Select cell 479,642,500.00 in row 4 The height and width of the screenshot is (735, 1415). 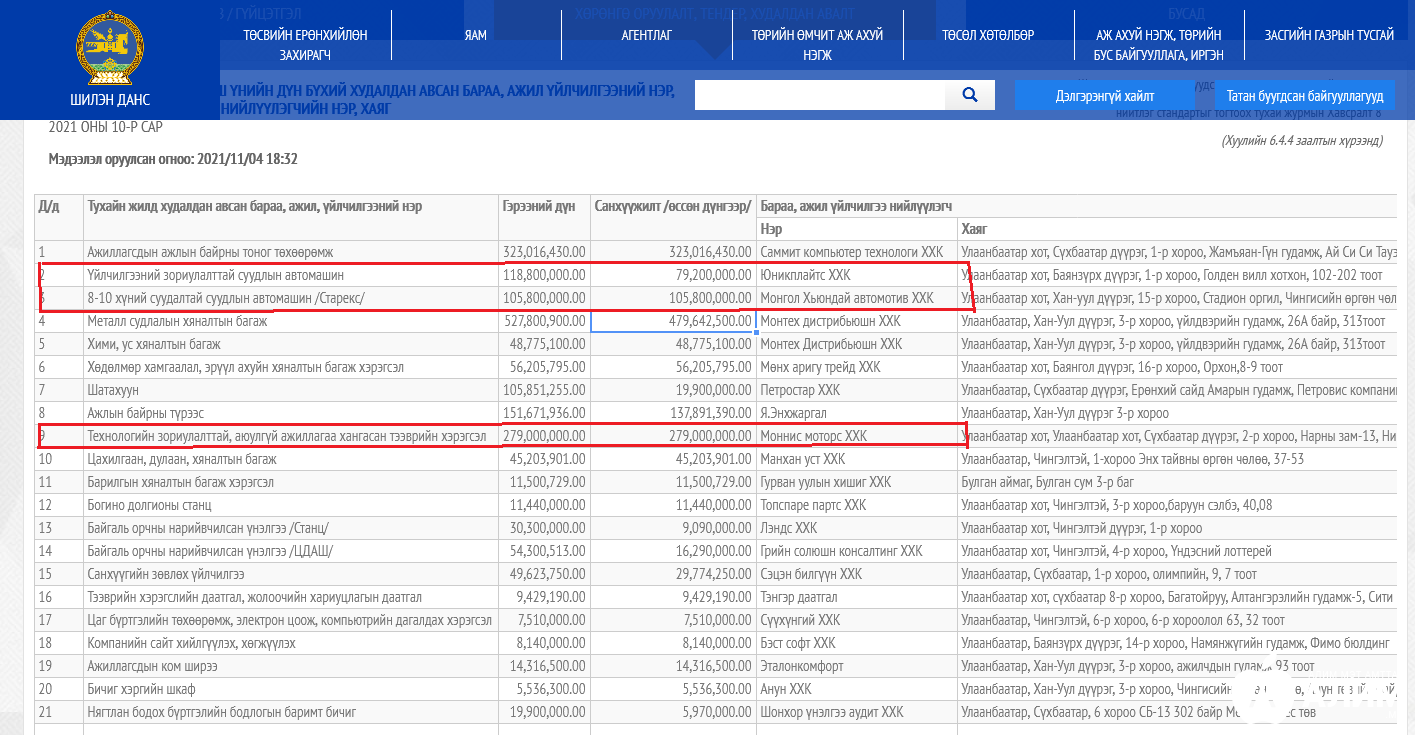pos(673,321)
